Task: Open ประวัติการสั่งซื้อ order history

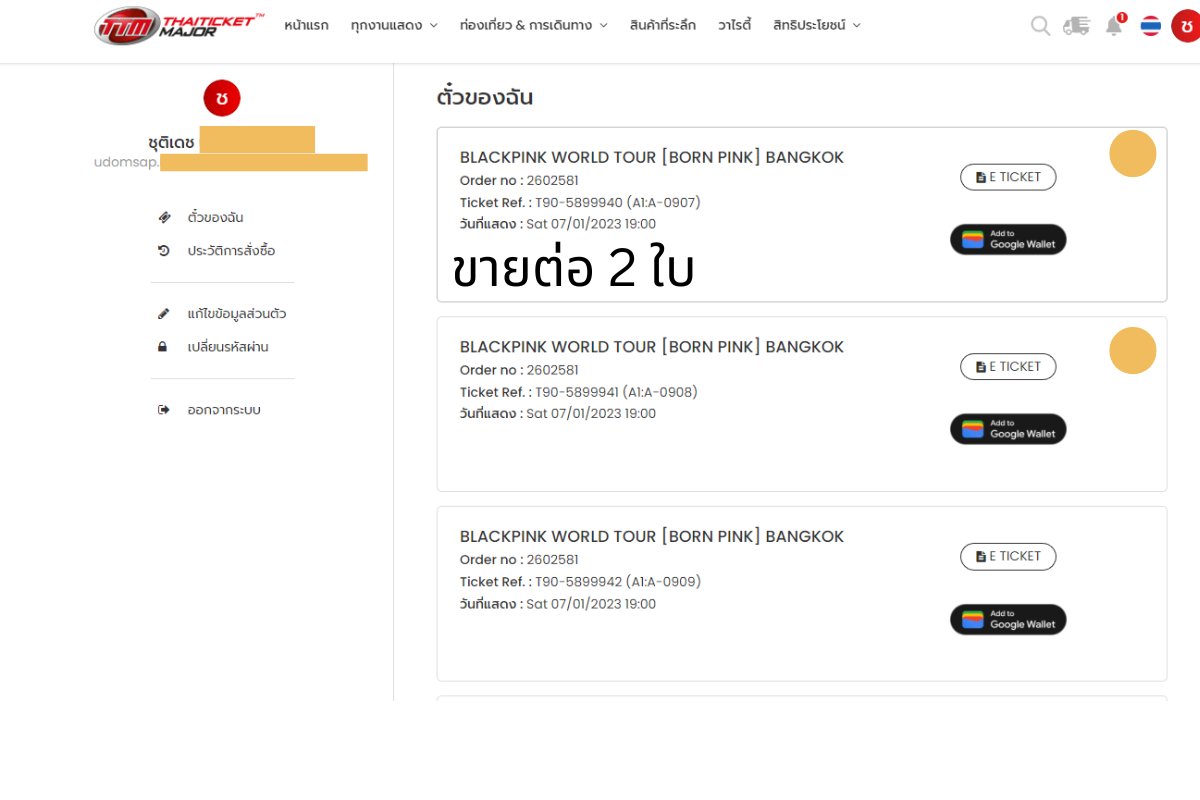Action: (x=231, y=250)
